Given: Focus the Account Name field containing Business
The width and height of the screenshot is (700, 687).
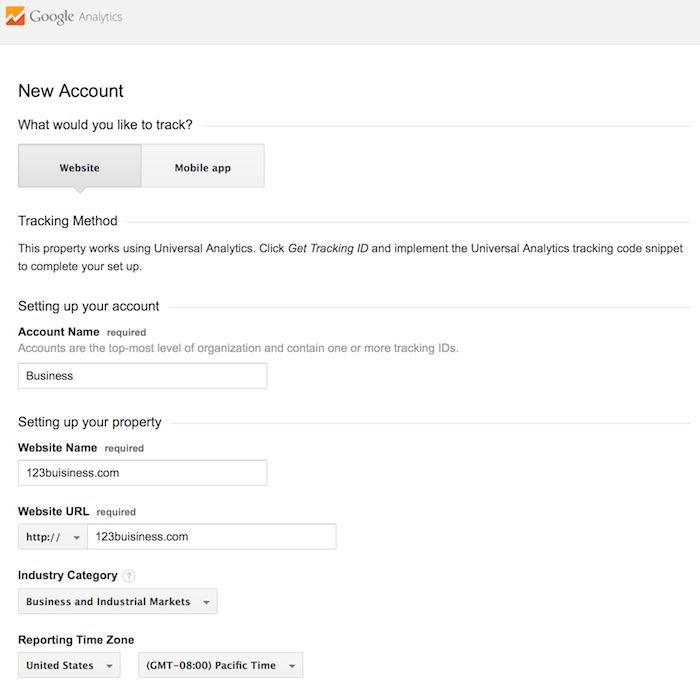Looking at the screenshot, I should [143, 376].
